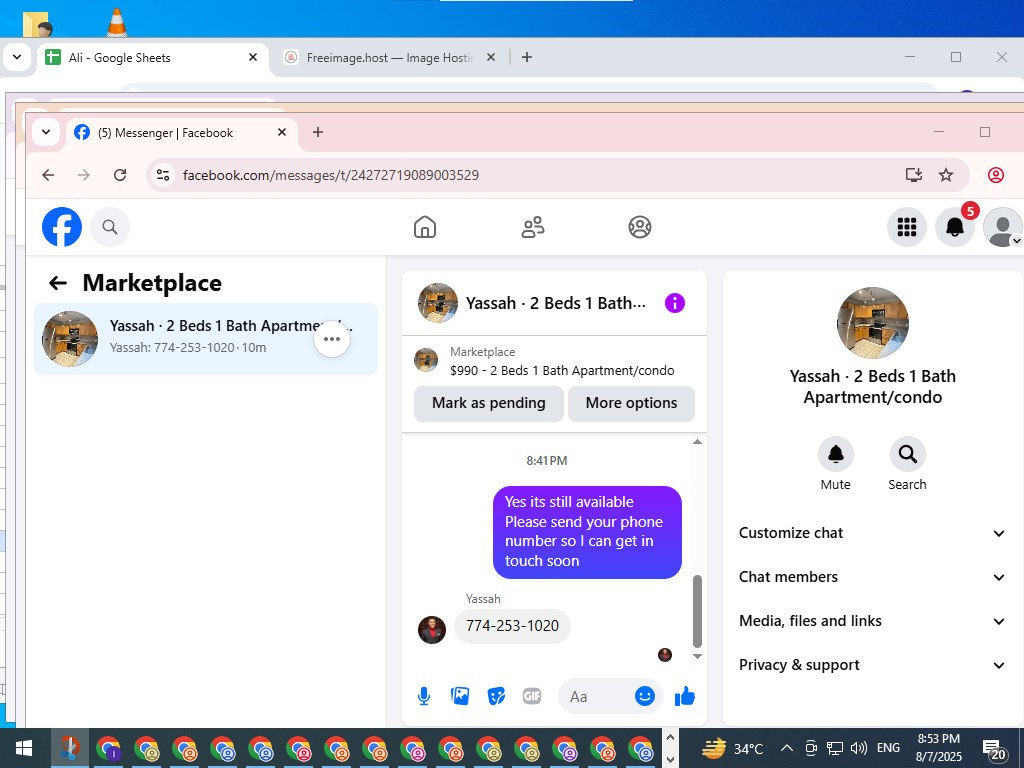Click the chat scrollbar thumb
The width and height of the screenshot is (1024, 768).
(697, 611)
